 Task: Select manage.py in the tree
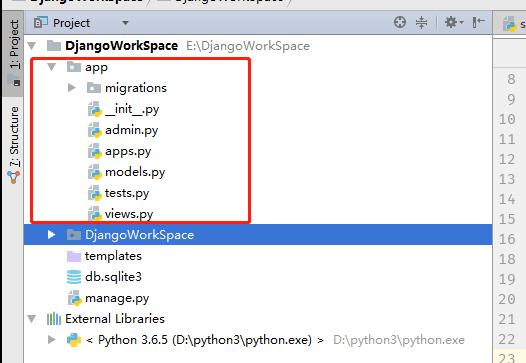[117, 298]
